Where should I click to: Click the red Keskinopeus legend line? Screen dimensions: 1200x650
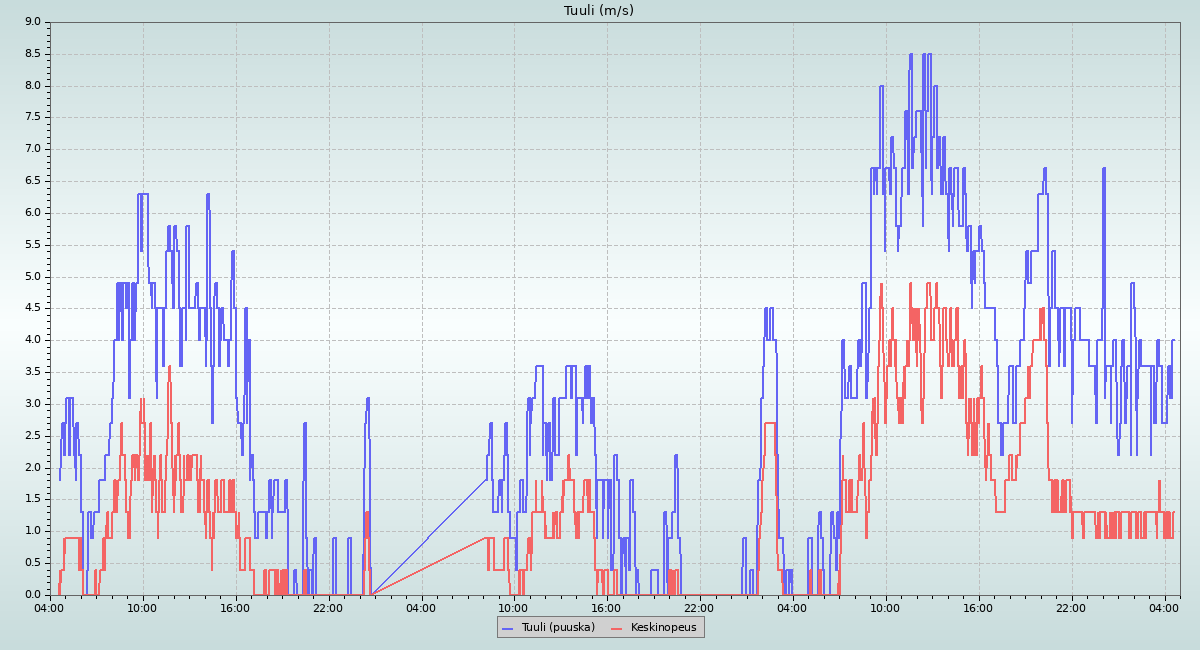[616, 627]
